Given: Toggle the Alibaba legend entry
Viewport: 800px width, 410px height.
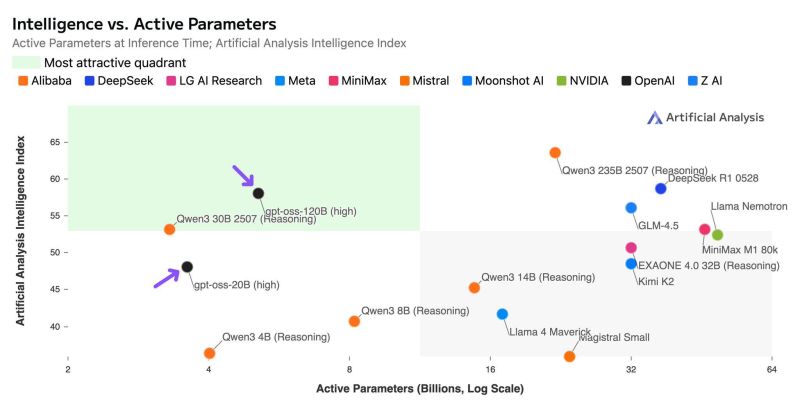Looking at the screenshot, I should tap(44, 81).
